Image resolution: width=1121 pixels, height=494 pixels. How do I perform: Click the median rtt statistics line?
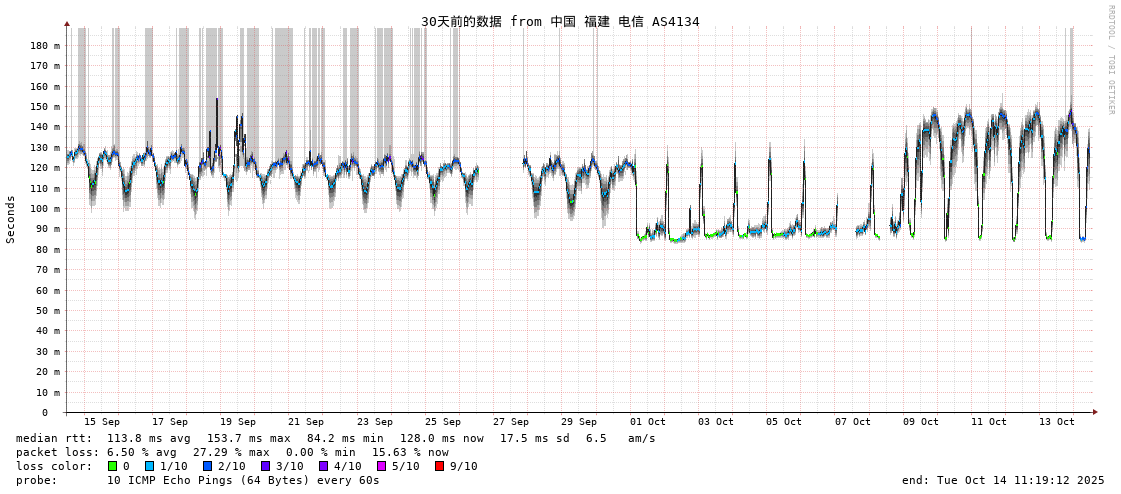[x=335, y=438]
